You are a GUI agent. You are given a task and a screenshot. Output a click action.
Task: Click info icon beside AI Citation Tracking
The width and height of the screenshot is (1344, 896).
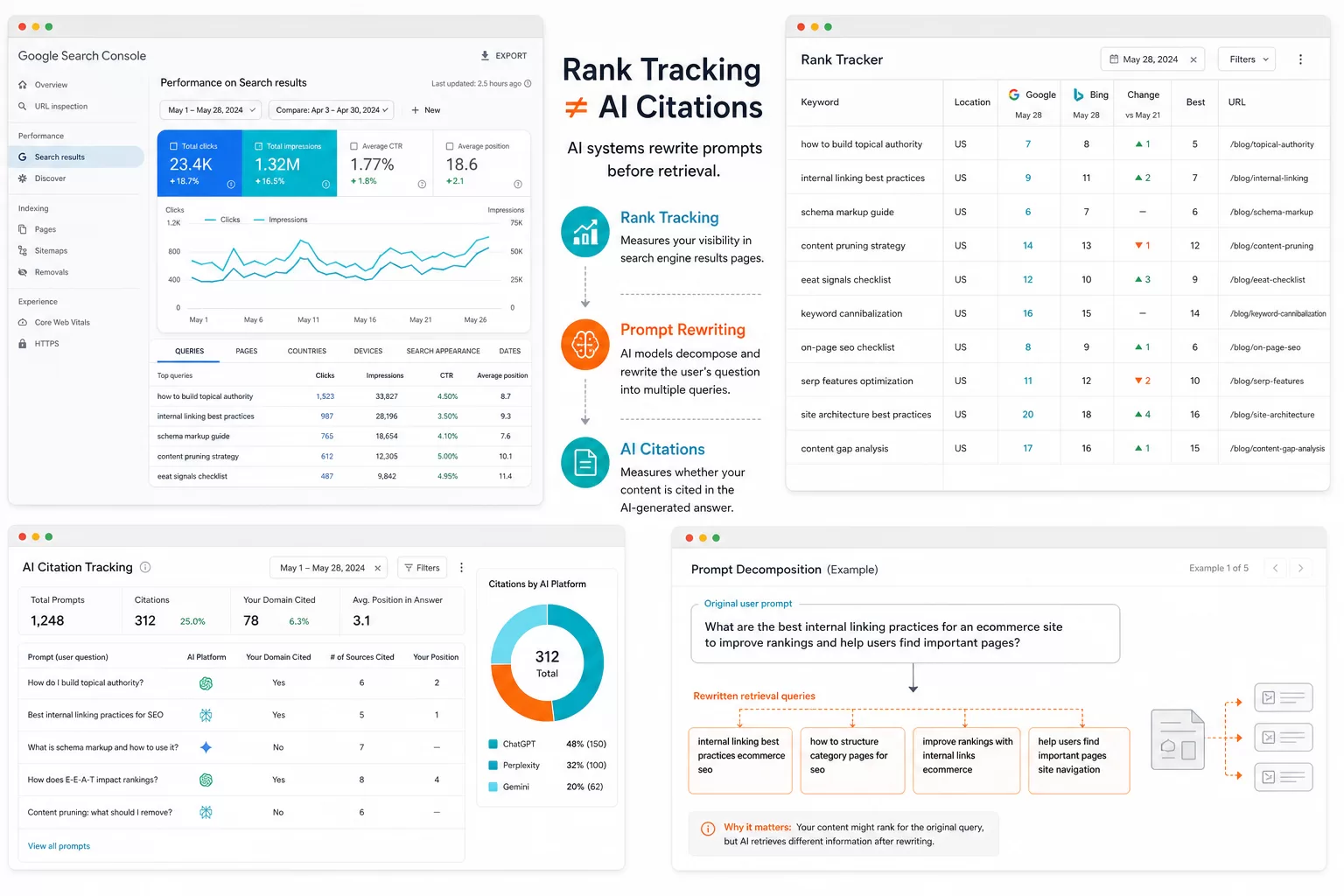[145, 567]
